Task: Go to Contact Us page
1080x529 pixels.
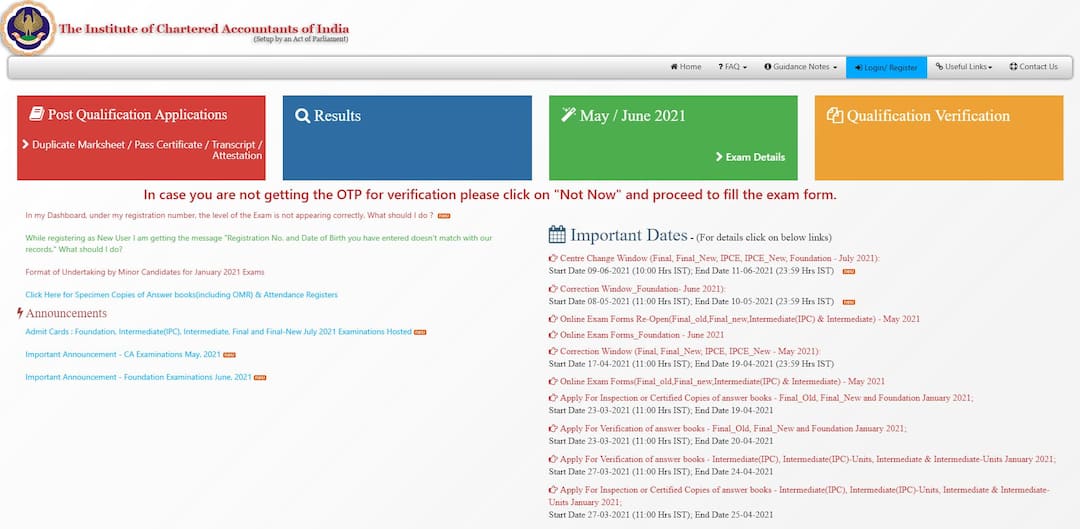Action: pos(1038,67)
